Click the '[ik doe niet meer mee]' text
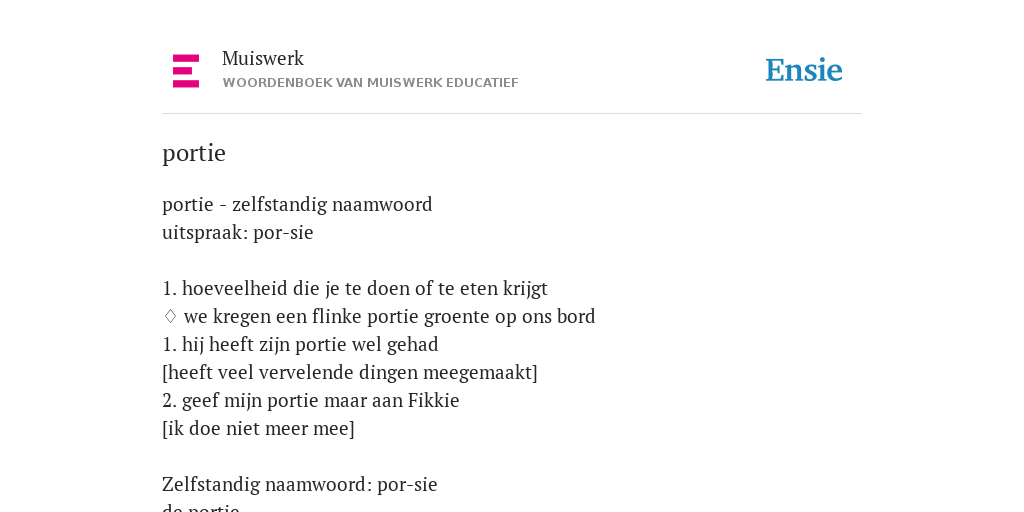Screen dimensions: 1024x512 pyautogui.click(x=258, y=428)
